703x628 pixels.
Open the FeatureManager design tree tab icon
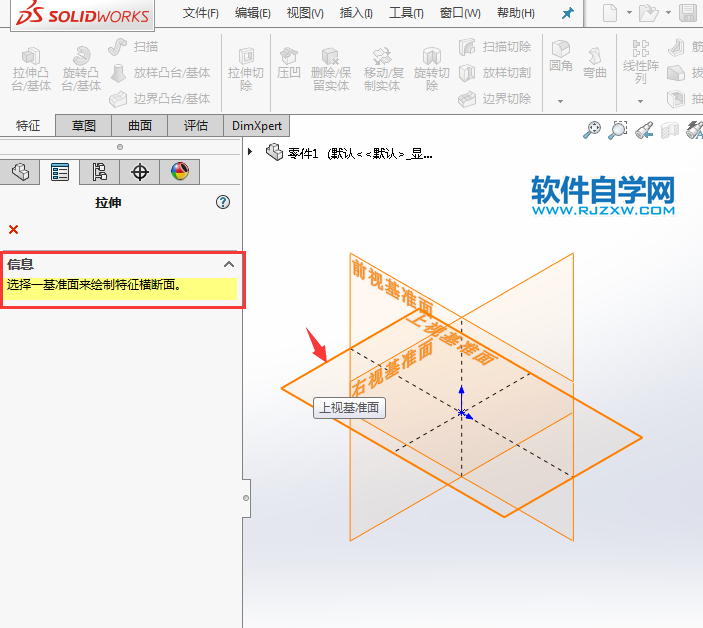(20, 172)
